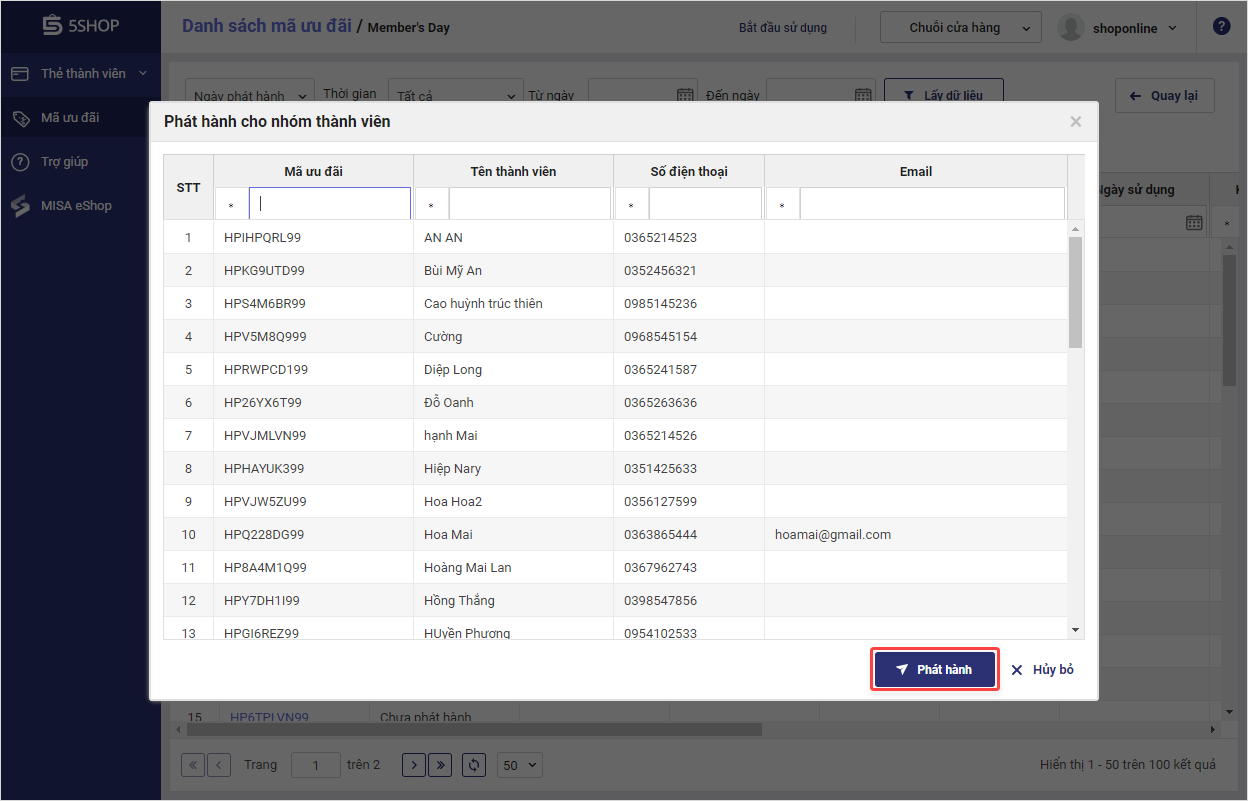Open MISA eShop in the sidebar
The image size is (1248, 801).
[80, 206]
